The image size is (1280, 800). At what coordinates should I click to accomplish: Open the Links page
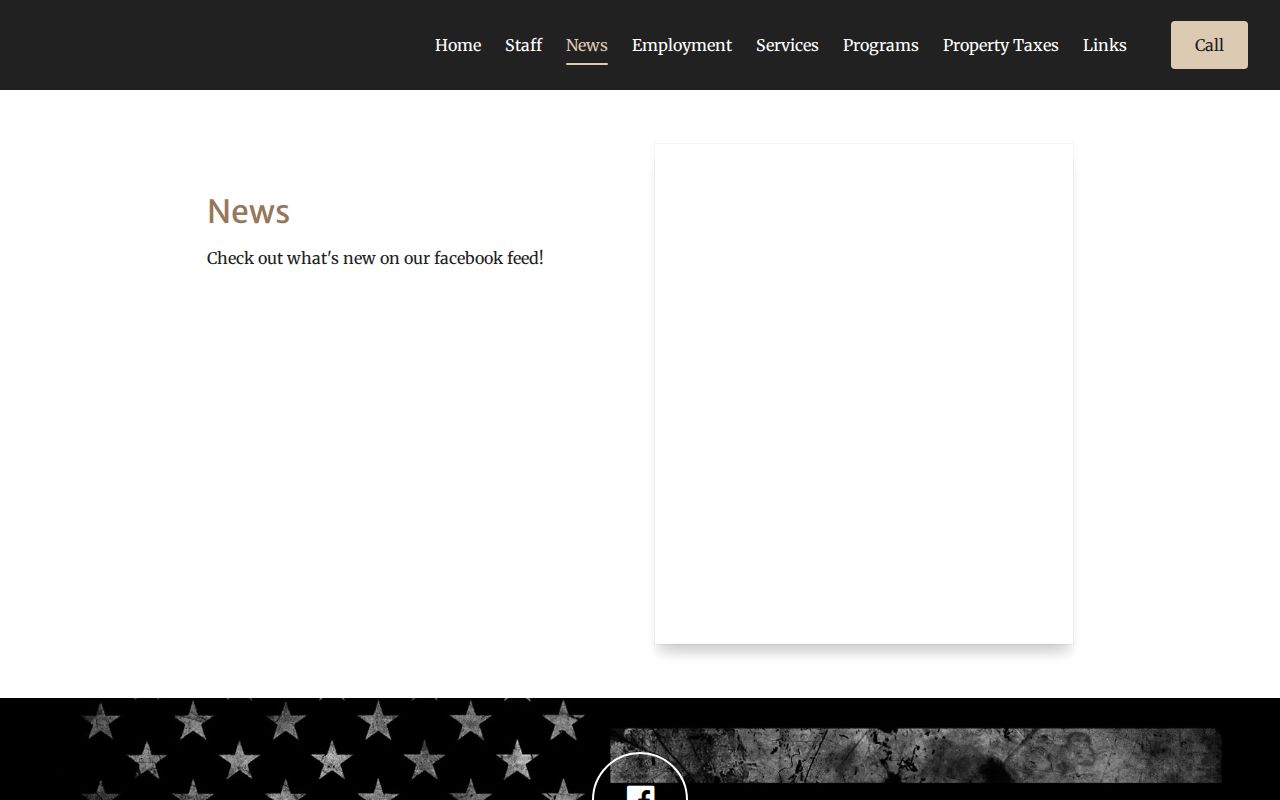(x=1105, y=45)
